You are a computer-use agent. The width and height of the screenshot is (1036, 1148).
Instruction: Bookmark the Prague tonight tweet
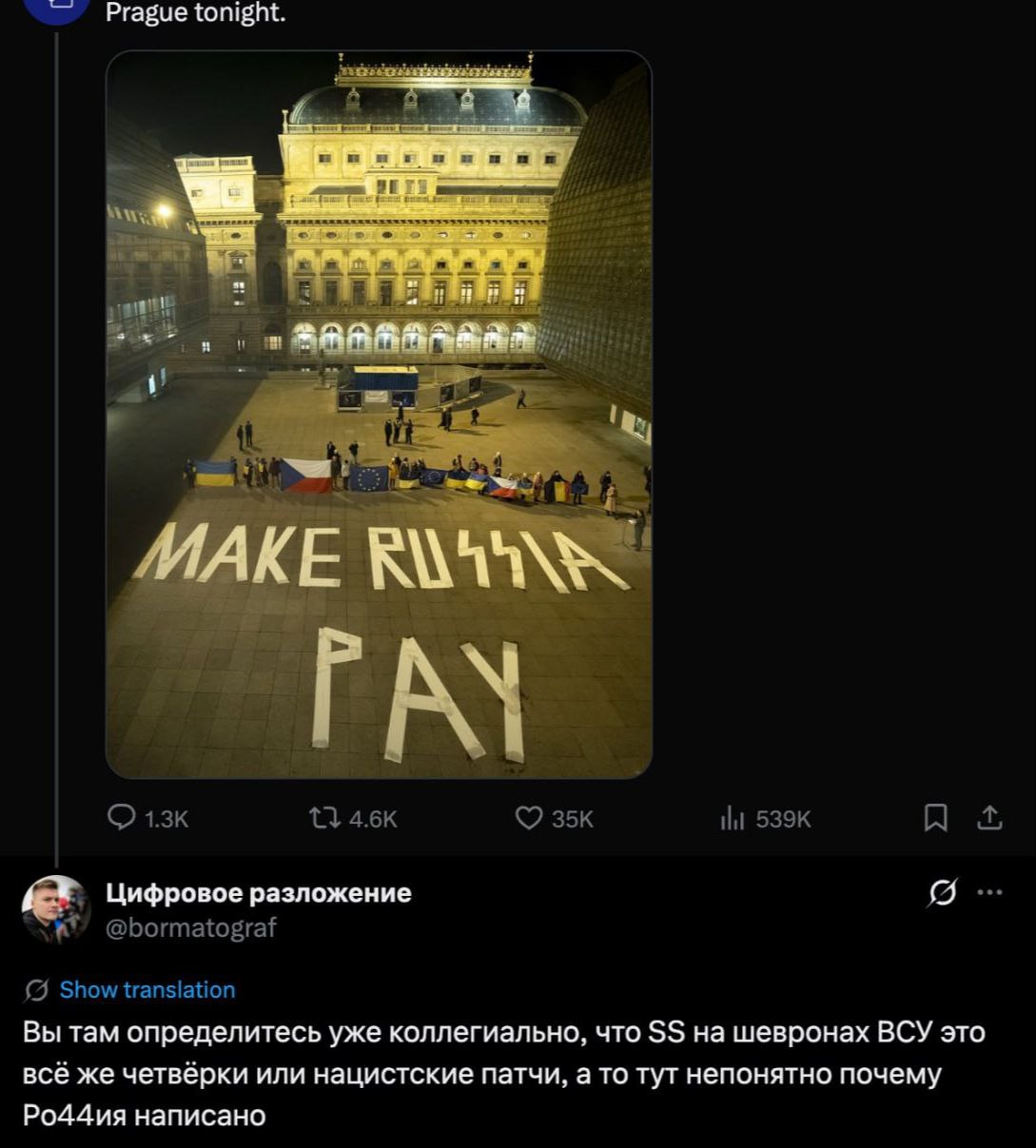[936, 818]
